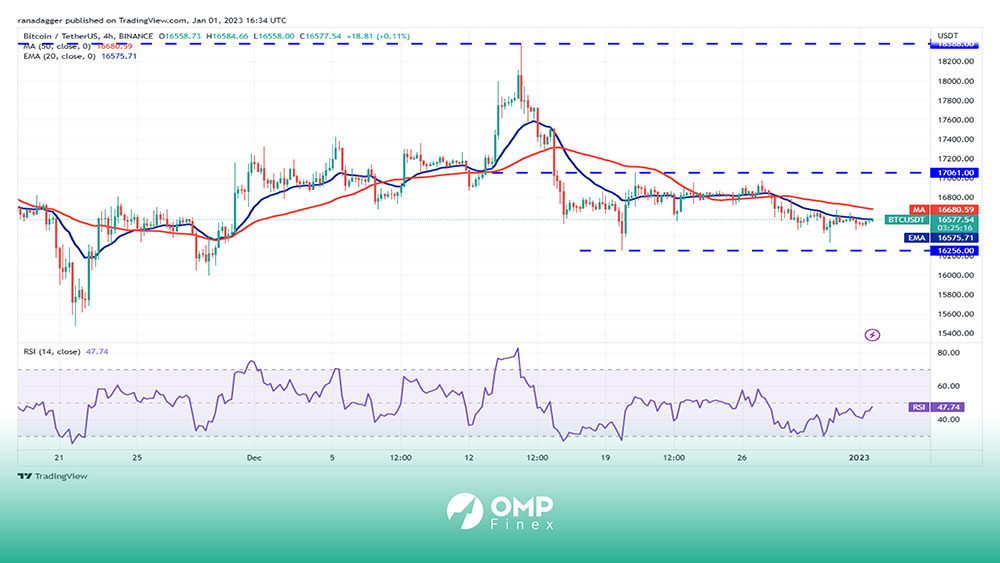Click the 18000.00 price axis value
The height and width of the screenshot is (563, 1000).
pyautogui.click(x=955, y=81)
